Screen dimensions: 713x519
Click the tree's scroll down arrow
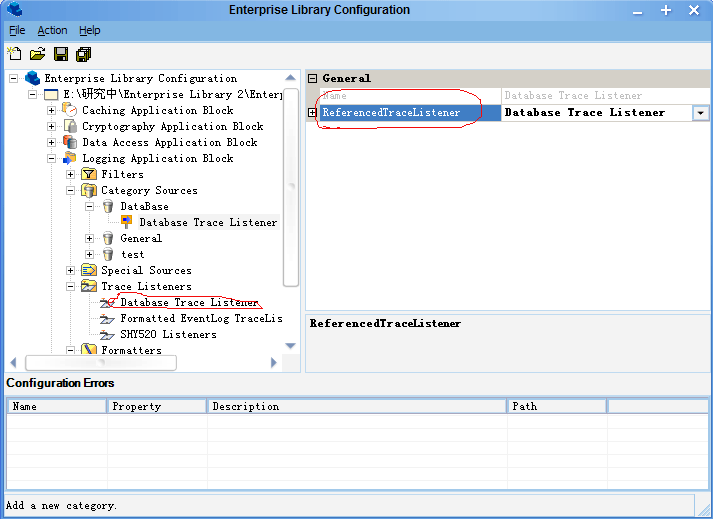coord(291,346)
